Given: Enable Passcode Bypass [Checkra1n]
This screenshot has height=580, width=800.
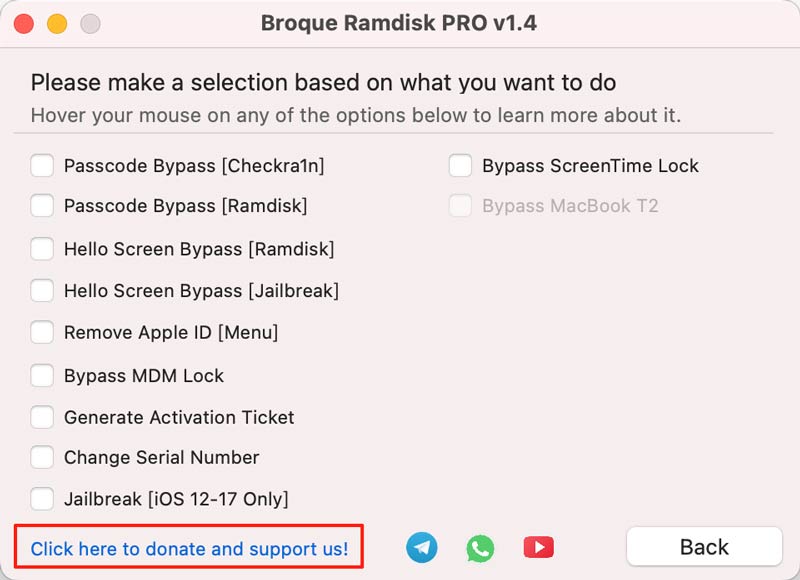Looking at the screenshot, I should coord(42,165).
